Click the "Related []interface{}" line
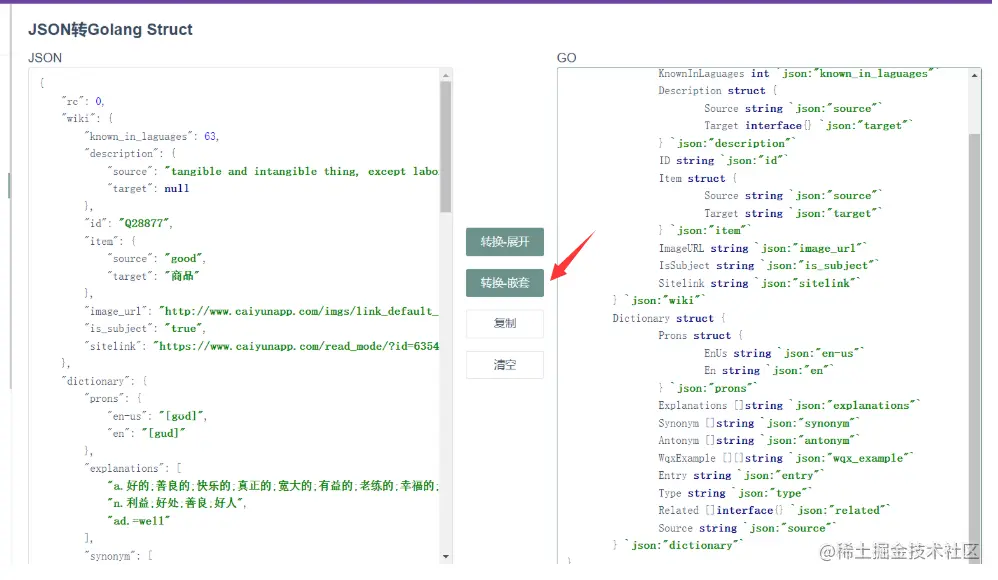 point(775,511)
